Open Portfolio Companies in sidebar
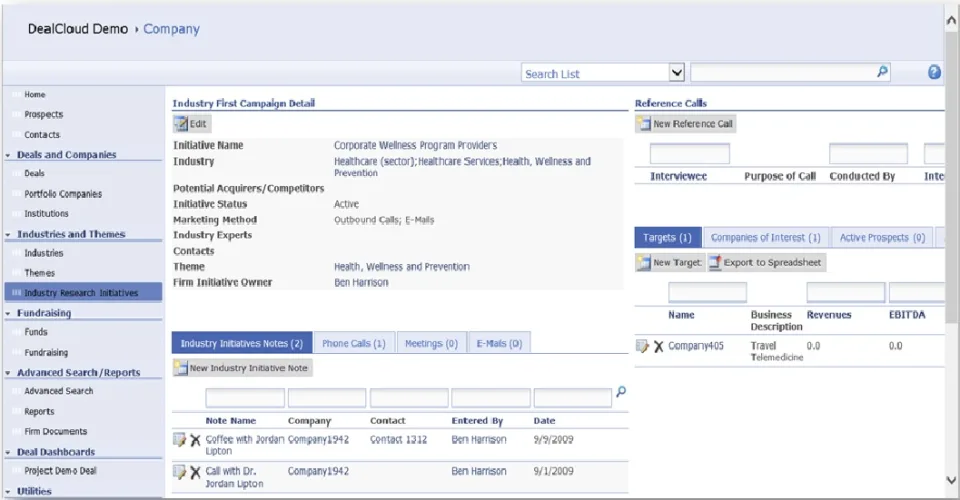The height and width of the screenshot is (500, 960). 63,194
